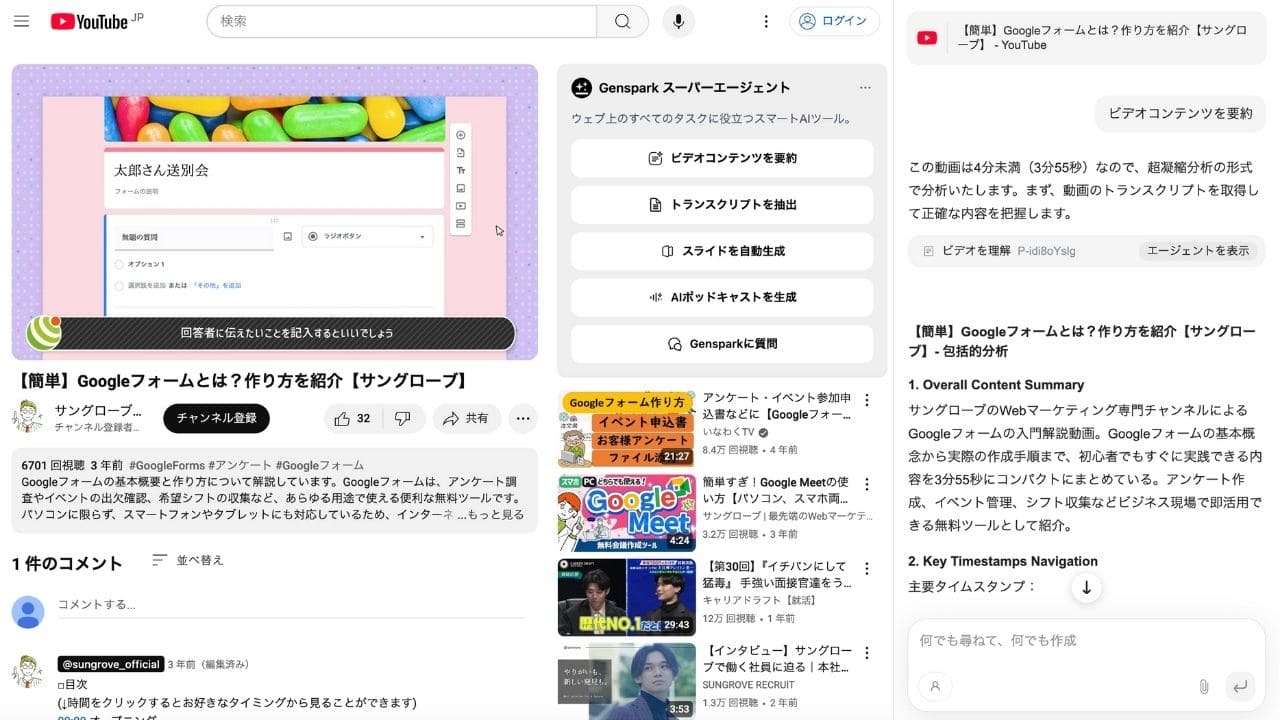1280x720 pixels.
Task: Click the magnifier search button
Action: 622,21
